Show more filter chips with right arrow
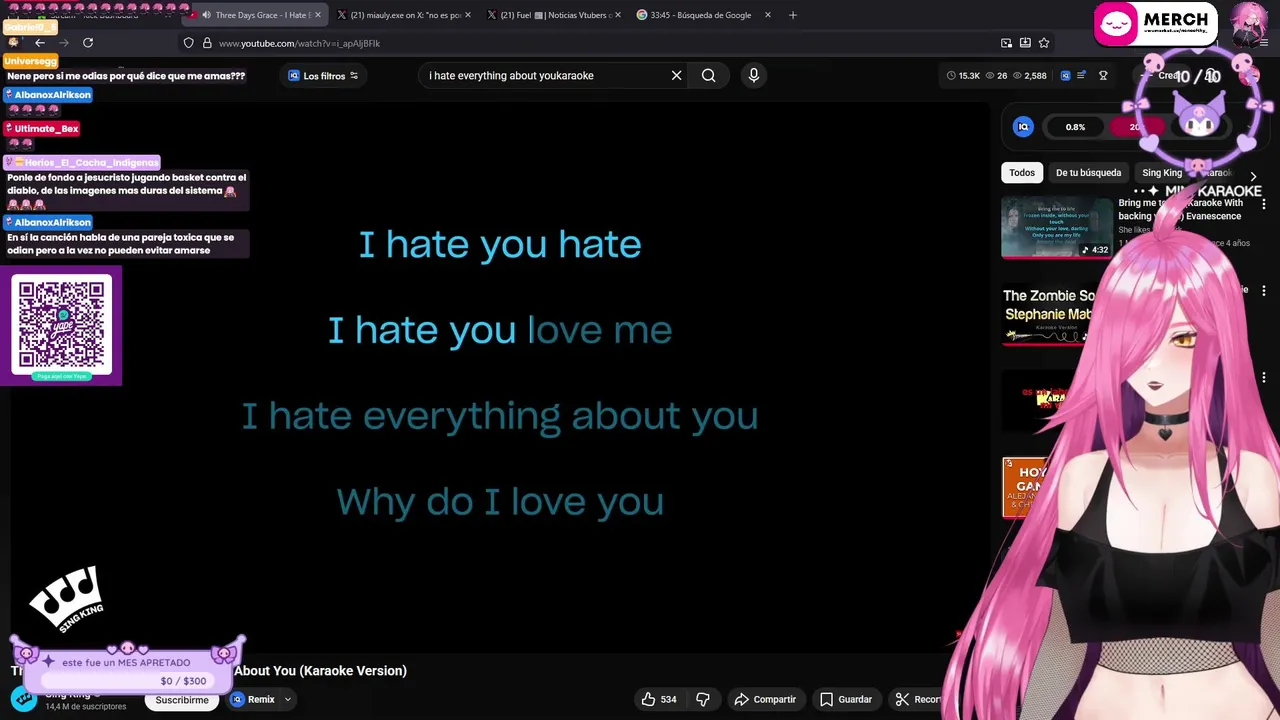The width and height of the screenshot is (1280, 720). tap(1253, 177)
